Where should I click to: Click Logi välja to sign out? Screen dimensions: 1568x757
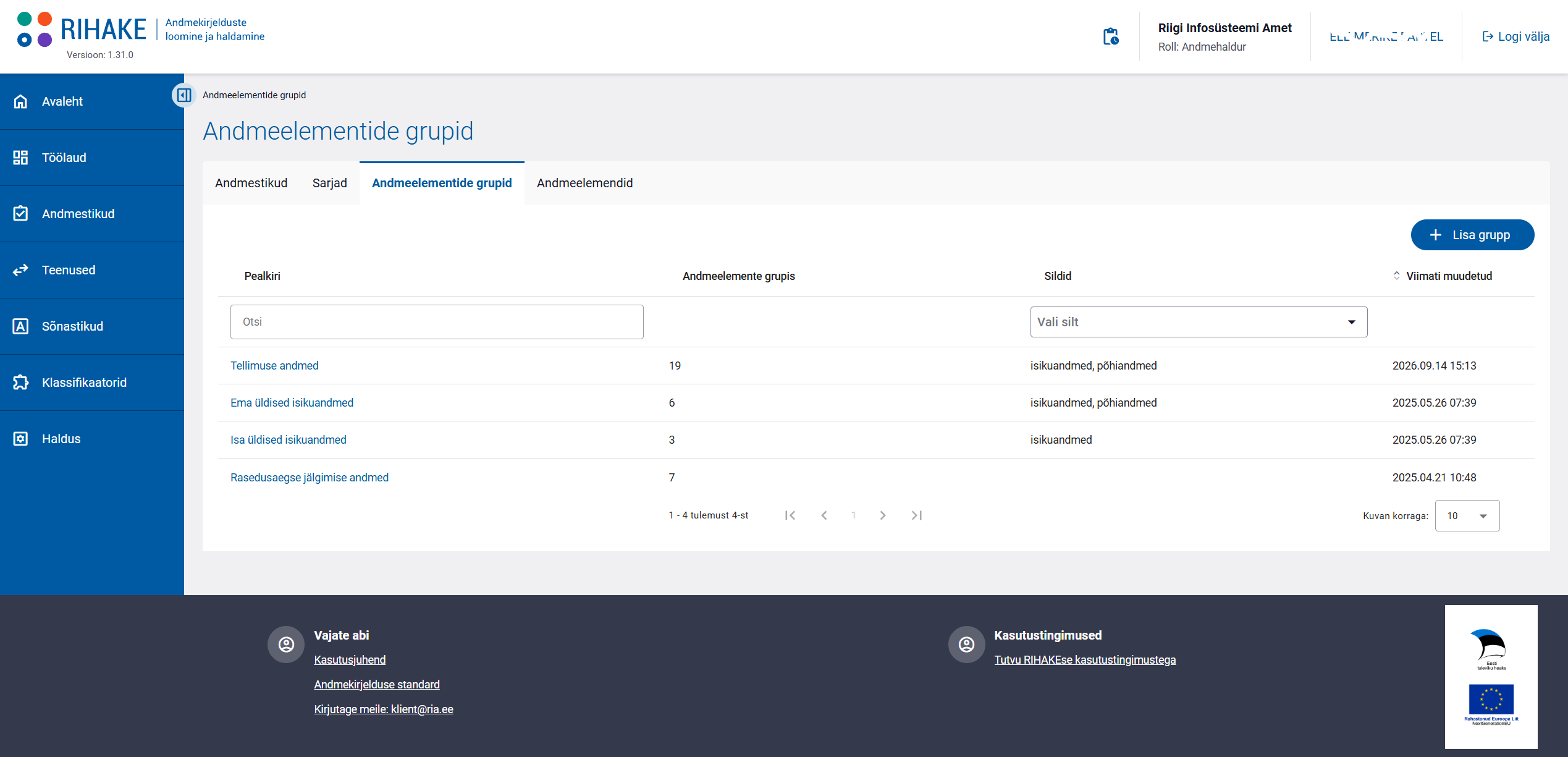(x=1515, y=36)
